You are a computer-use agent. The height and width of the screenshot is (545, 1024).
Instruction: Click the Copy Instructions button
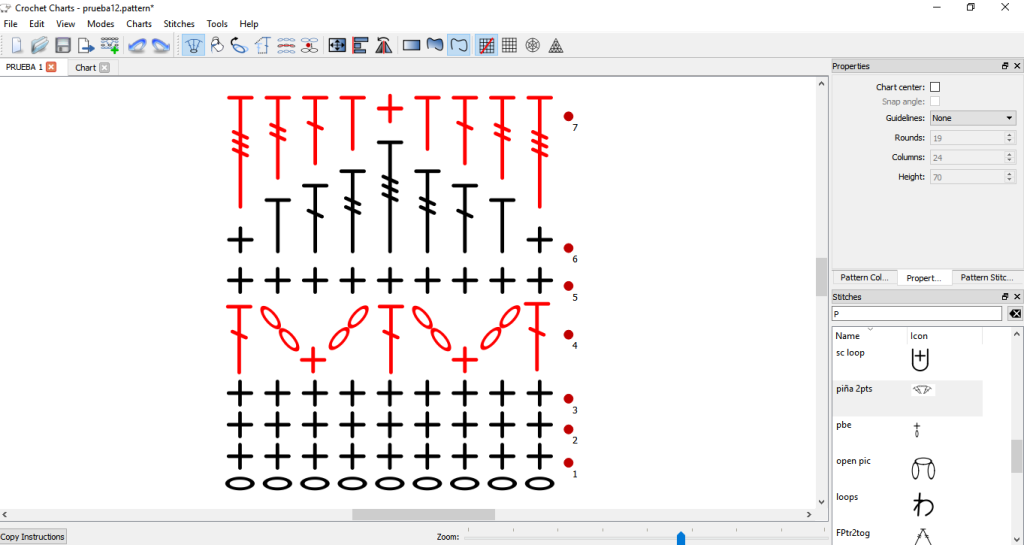(x=33, y=537)
